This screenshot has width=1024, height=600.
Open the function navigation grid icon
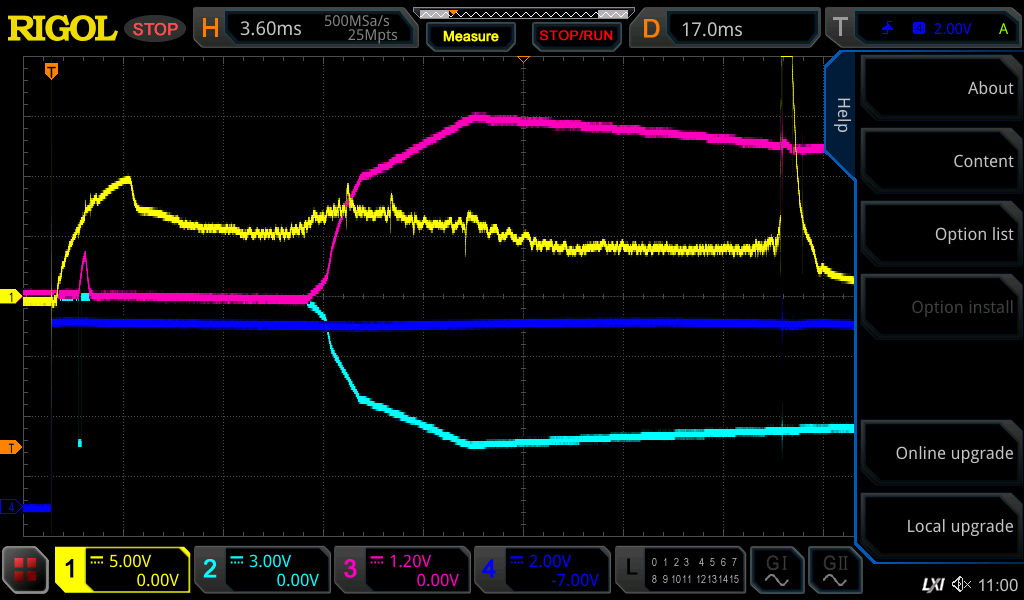click(26, 571)
